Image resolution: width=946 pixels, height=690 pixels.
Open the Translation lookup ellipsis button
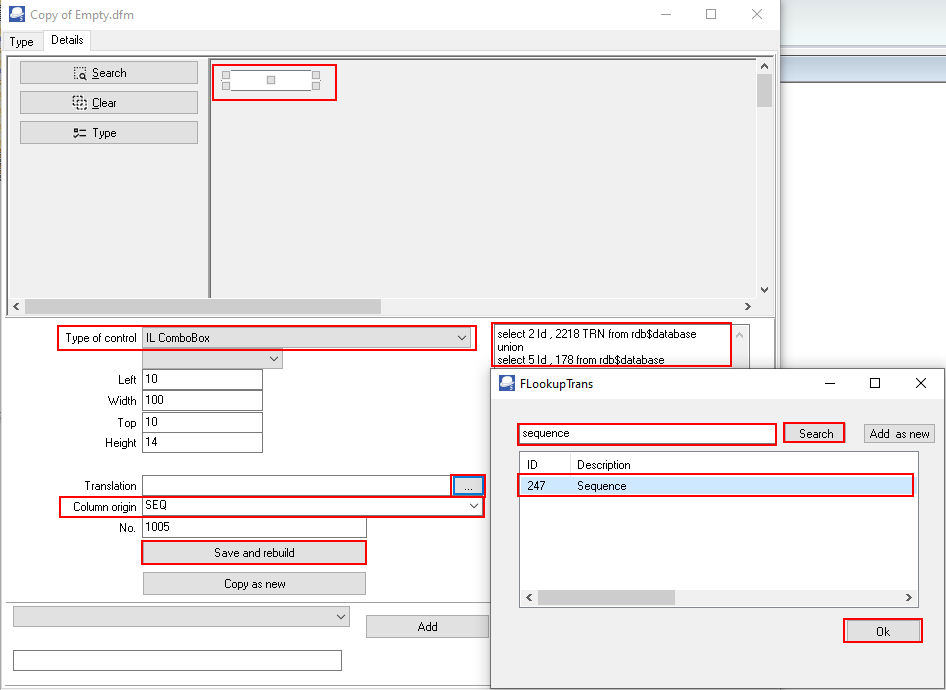point(468,486)
